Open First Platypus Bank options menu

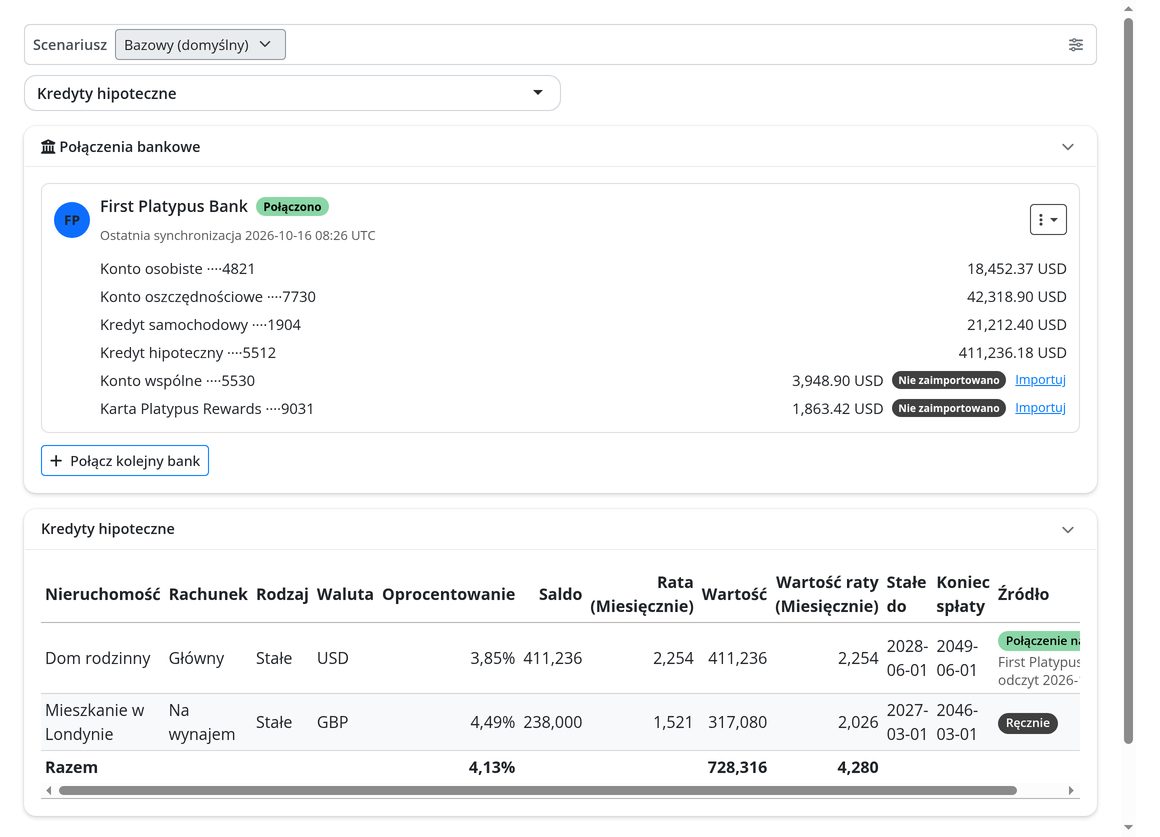1048,220
